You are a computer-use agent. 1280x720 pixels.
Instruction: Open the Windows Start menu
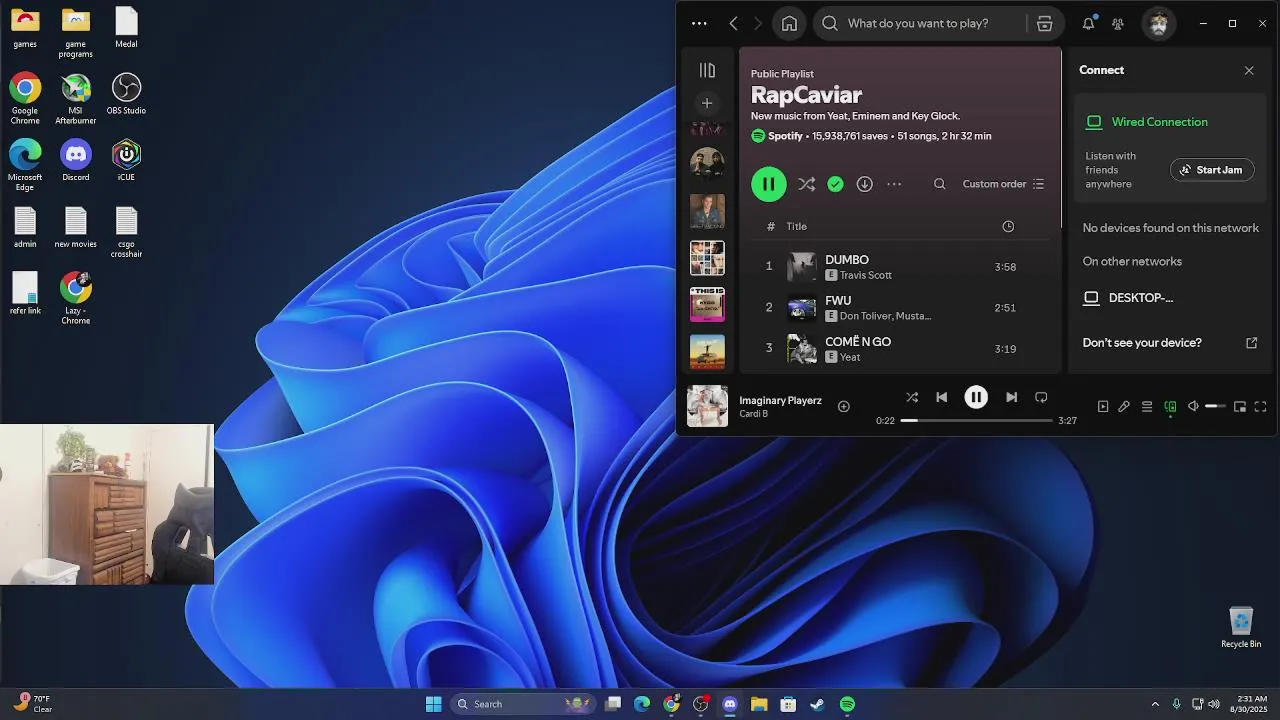tap(433, 704)
